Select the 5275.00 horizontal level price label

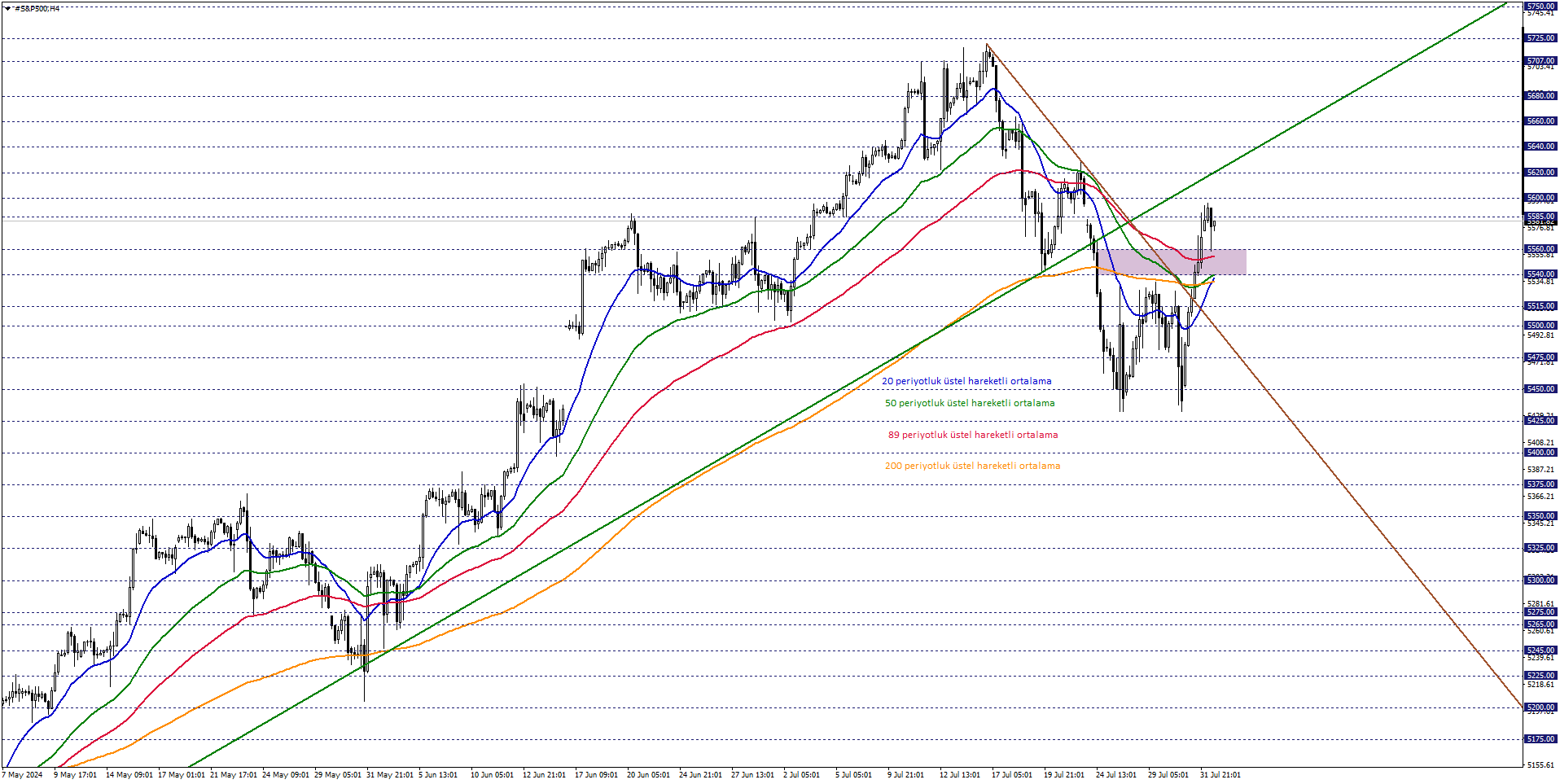(1540, 612)
